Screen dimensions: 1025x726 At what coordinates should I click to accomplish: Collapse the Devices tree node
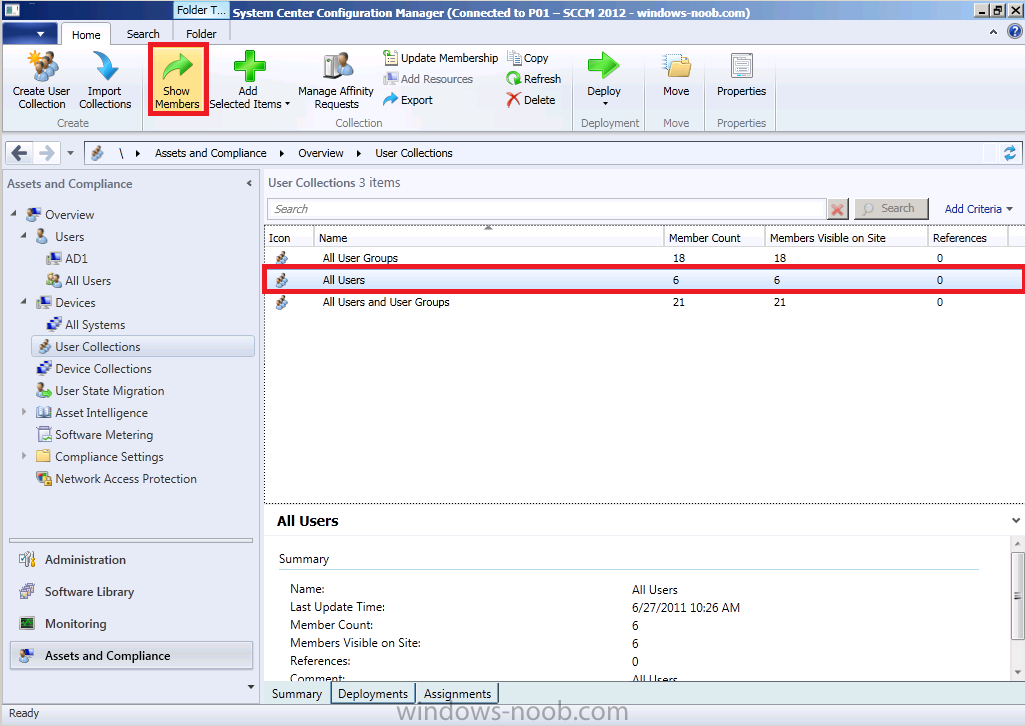pos(24,302)
